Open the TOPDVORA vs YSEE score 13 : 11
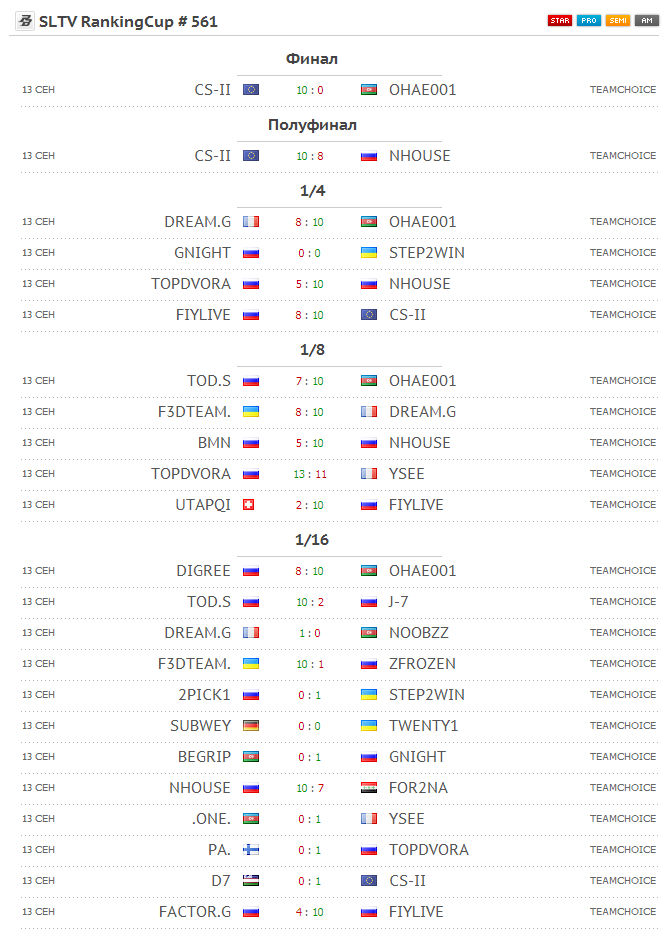The width and height of the screenshot is (668, 945). (x=310, y=474)
